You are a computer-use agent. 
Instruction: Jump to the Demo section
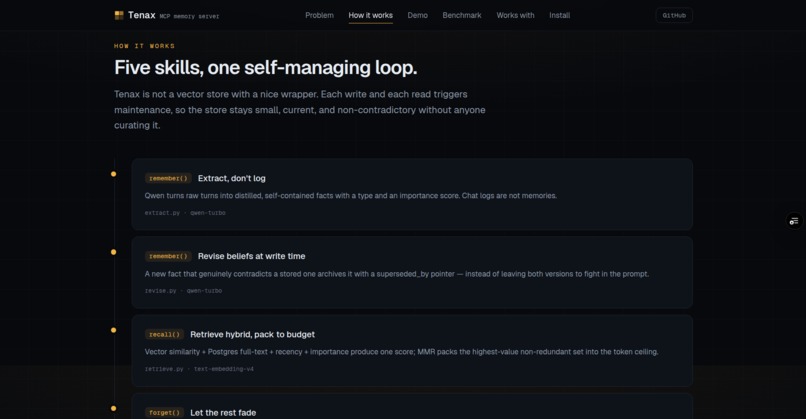coord(417,15)
